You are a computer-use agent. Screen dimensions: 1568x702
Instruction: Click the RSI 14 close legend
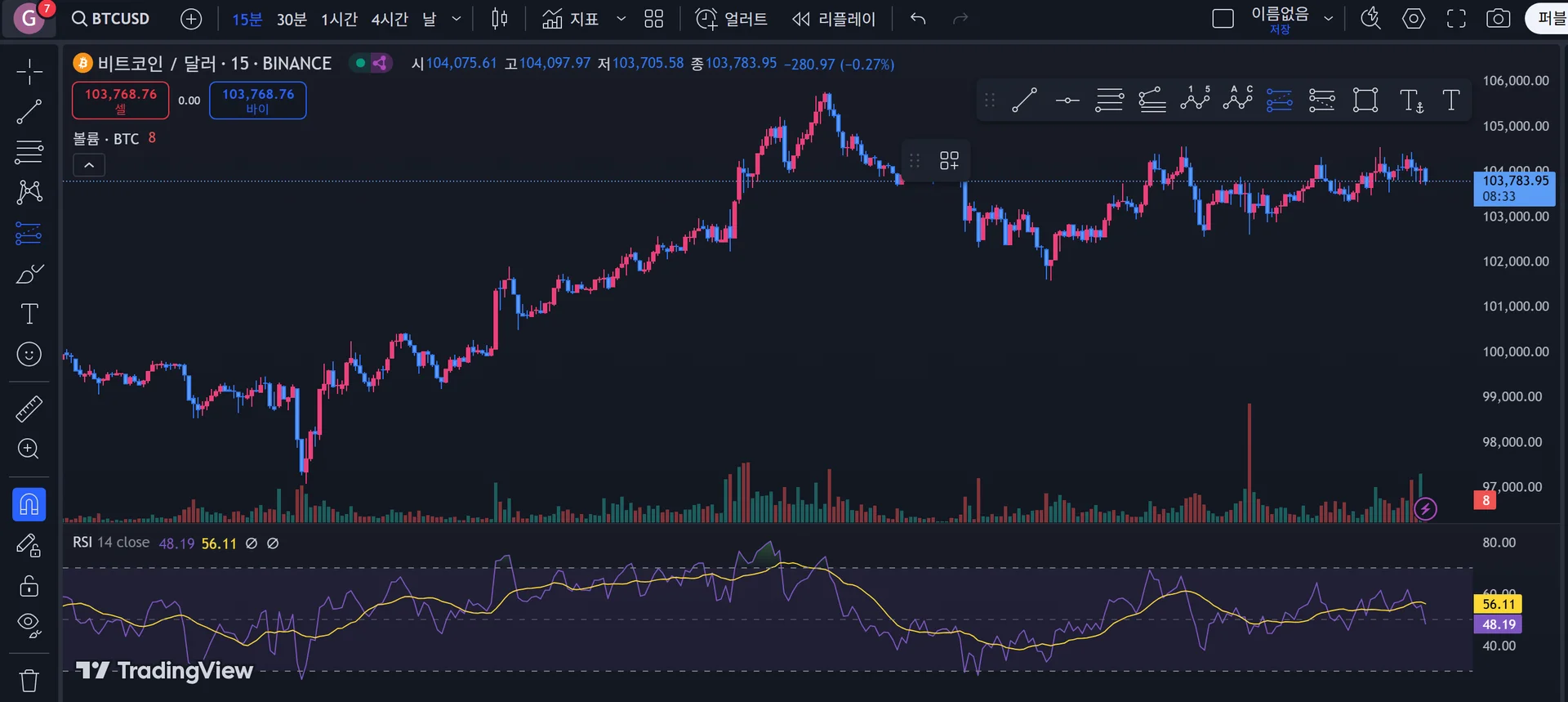[x=111, y=543]
